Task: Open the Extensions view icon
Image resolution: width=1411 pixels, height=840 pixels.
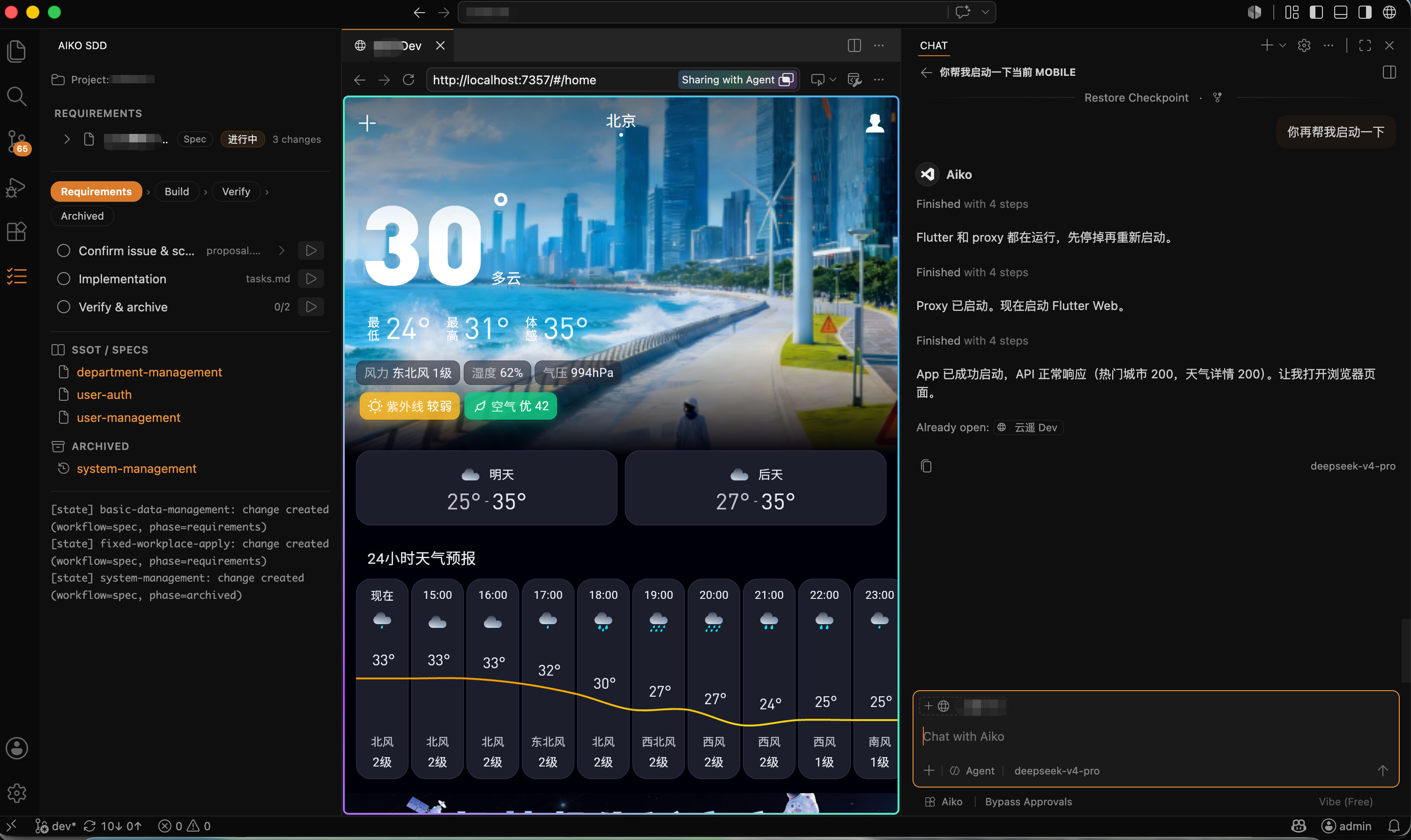Action: point(16,231)
